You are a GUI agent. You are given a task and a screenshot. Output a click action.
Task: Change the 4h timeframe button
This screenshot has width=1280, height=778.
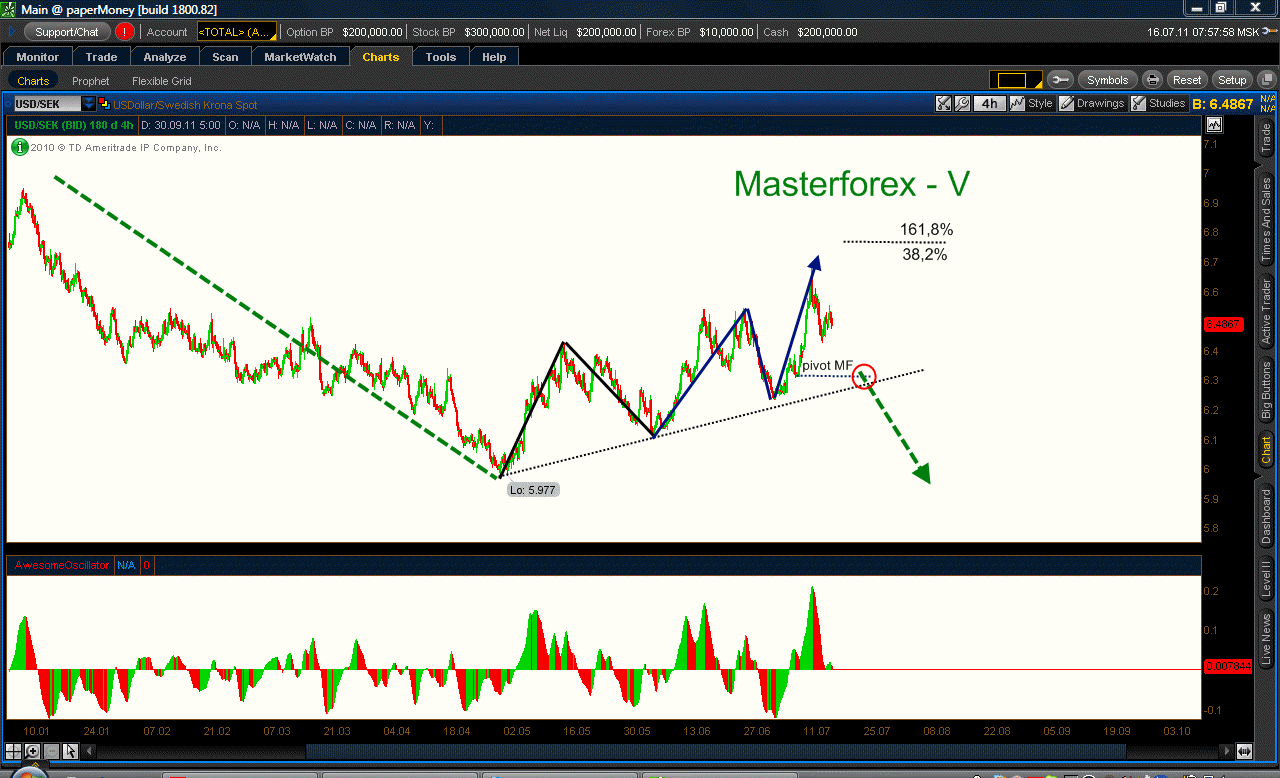pyautogui.click(x=989, y=103)
